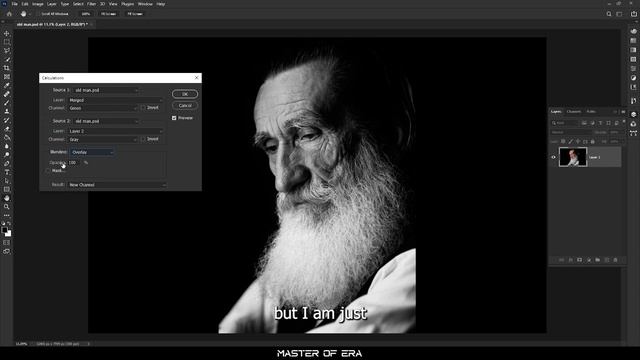Click the change screen mode icon

coord(7,251)
